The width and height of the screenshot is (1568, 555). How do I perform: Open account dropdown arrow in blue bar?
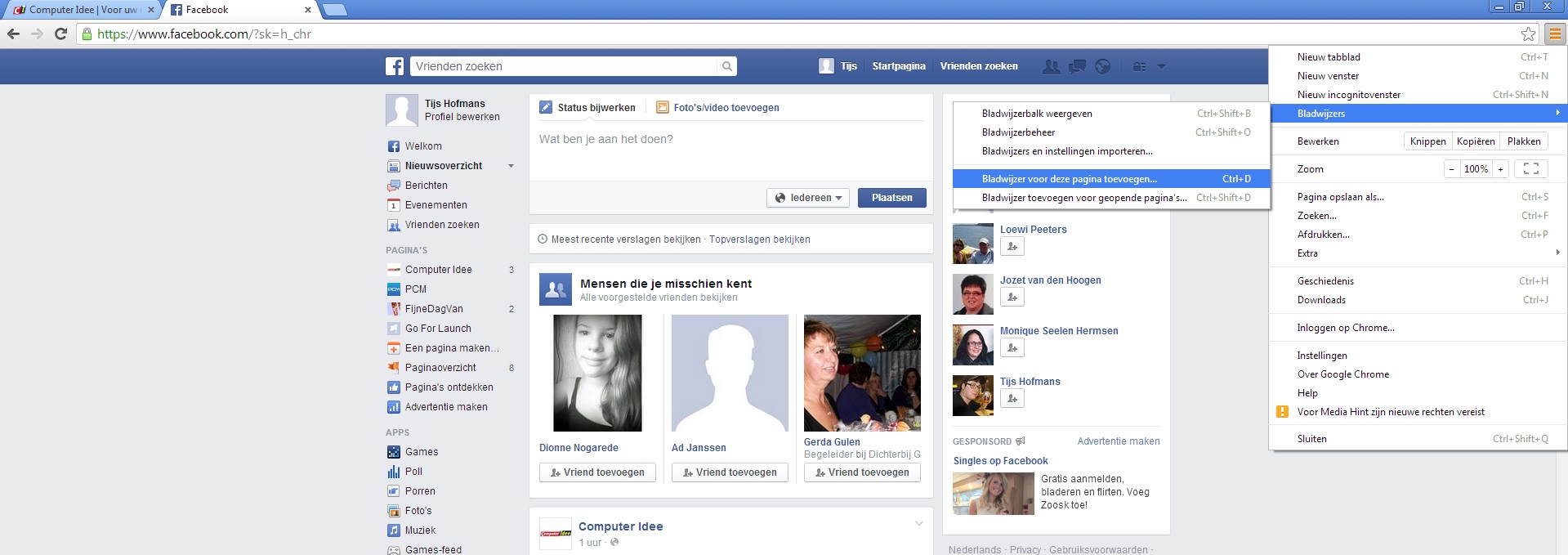point(1161,66)
